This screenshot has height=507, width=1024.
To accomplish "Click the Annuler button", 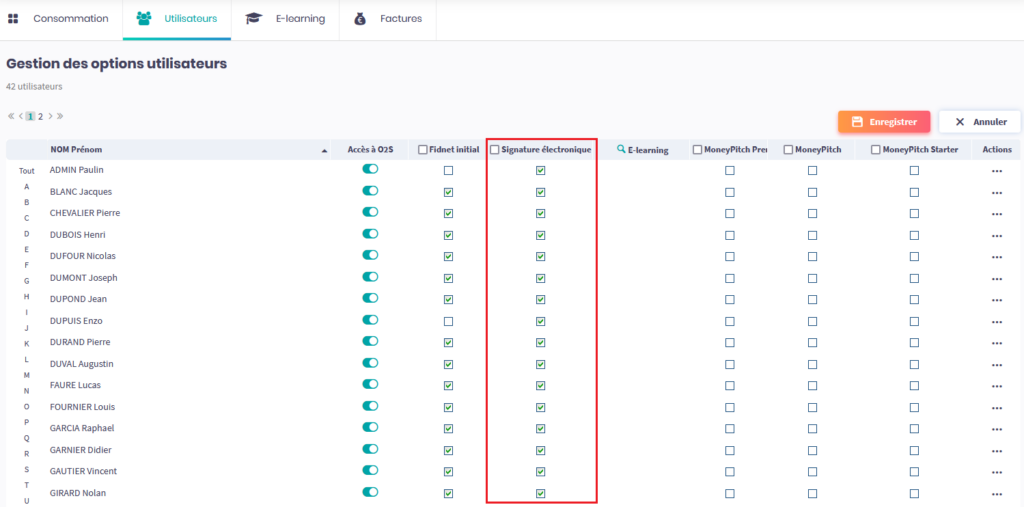I will click(979, 122).
